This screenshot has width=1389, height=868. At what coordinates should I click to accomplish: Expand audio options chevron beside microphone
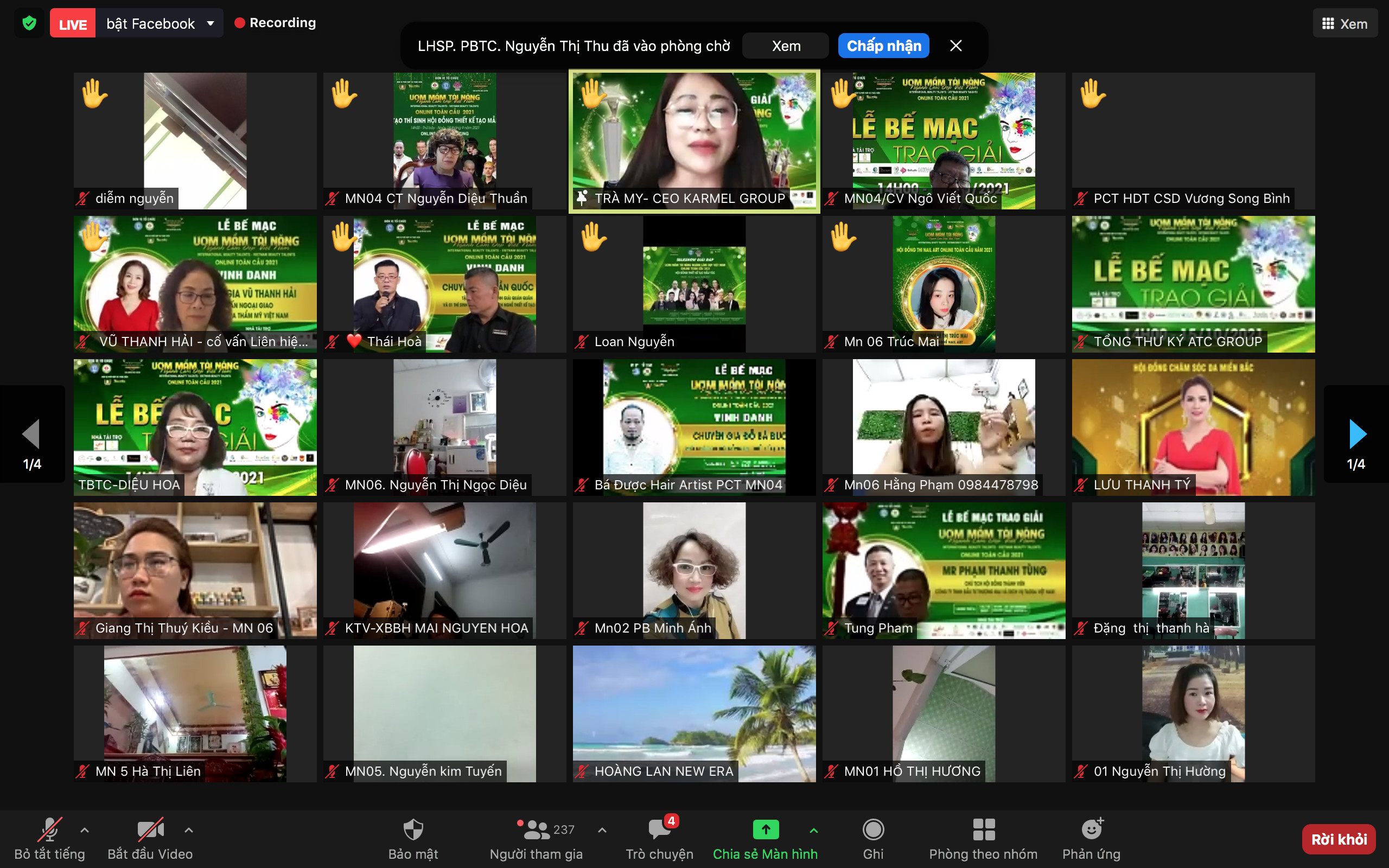[x=85, y=829]
